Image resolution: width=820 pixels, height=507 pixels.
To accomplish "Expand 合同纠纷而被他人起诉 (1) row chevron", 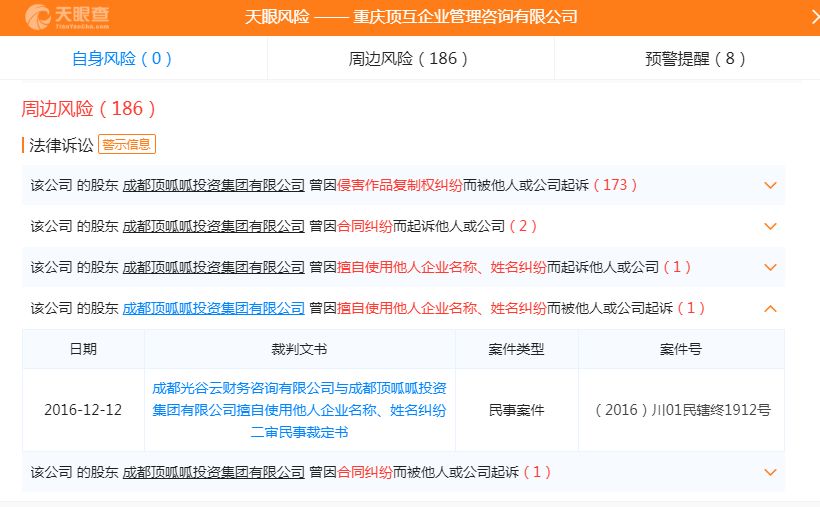I will click(770, 472).
